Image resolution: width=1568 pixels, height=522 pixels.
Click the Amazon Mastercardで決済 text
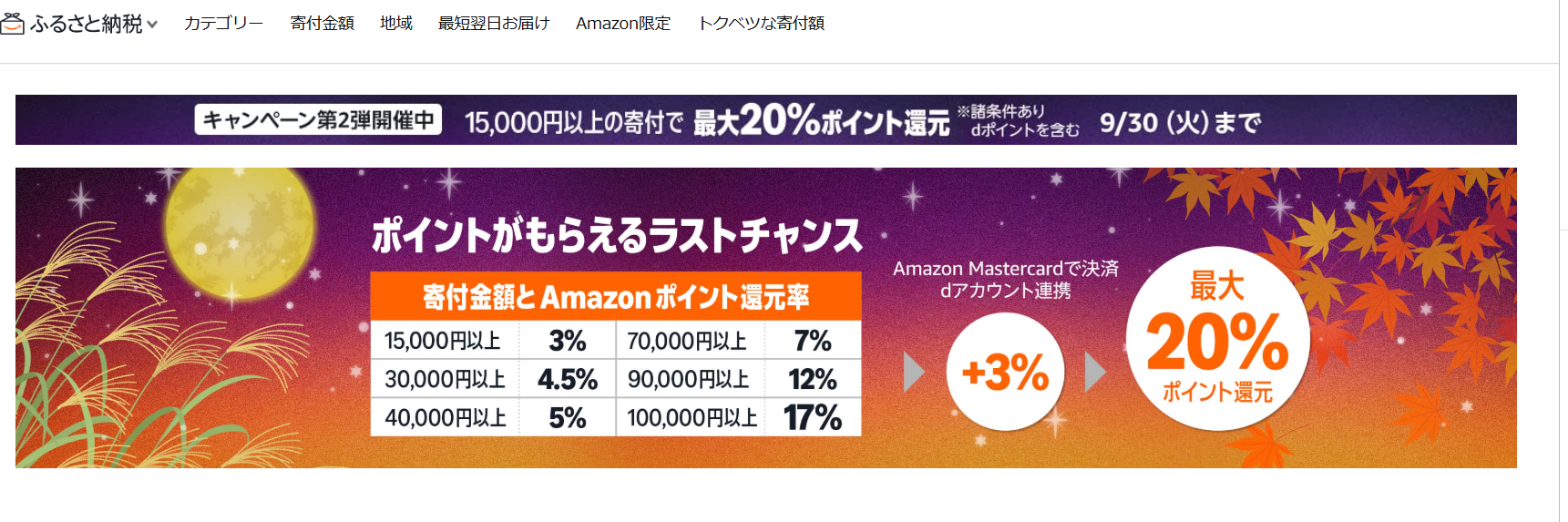(1005, 269)
